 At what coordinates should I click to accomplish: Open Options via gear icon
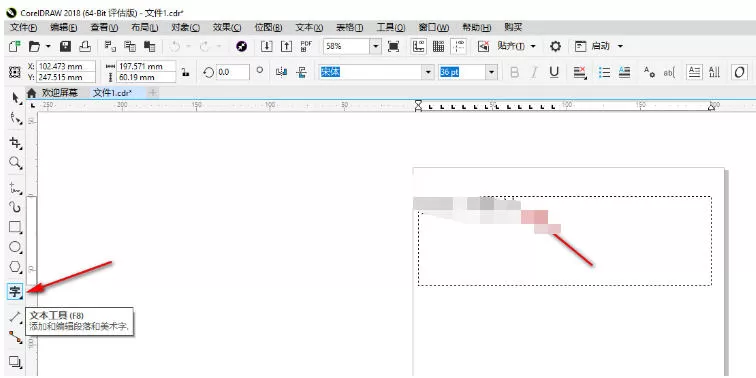(x=556, y=46)
